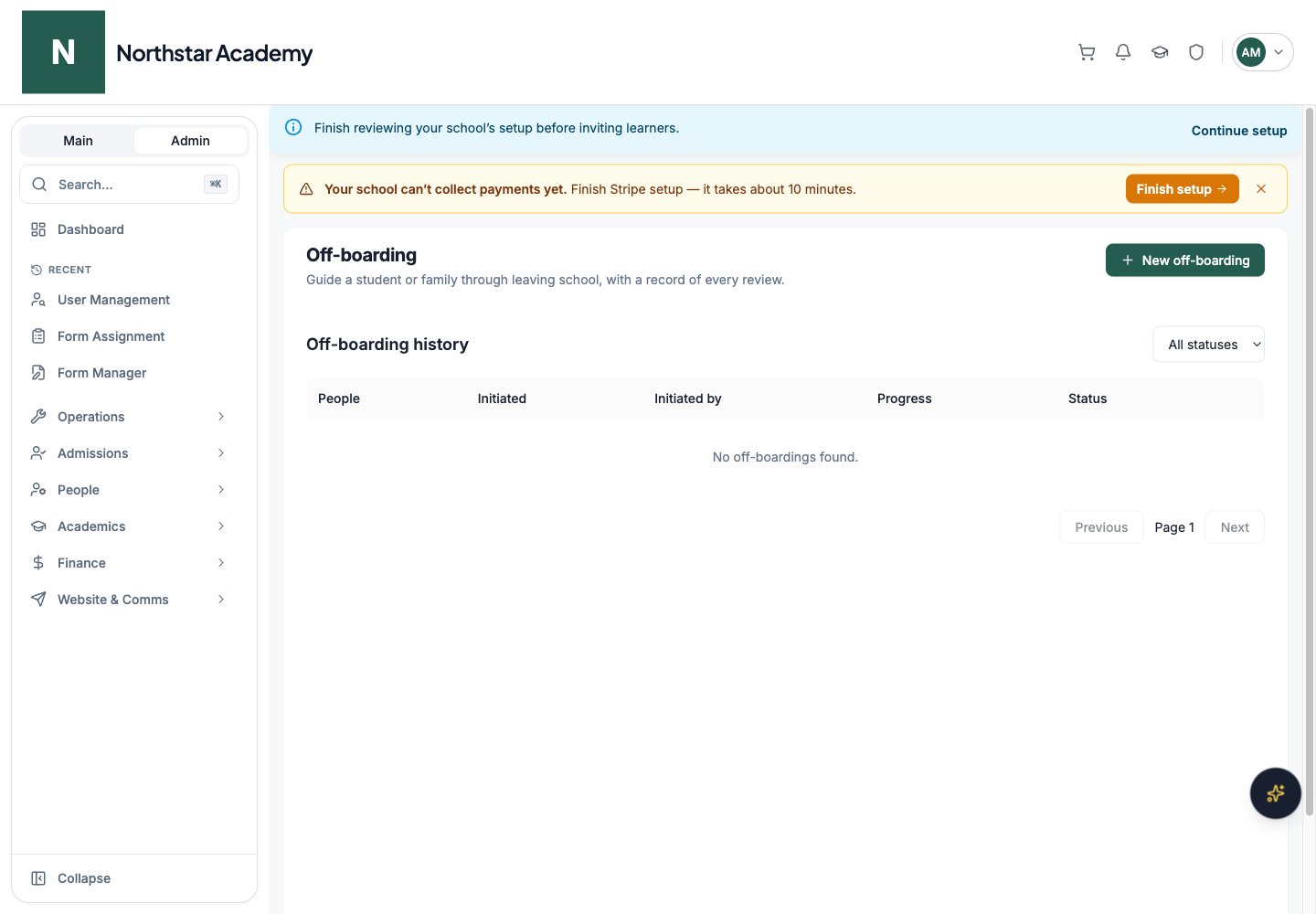The width and height of the screenshot is (1316, 914).
Task: Click the page vertical scrollbar
Action: tap(1309, 462)
